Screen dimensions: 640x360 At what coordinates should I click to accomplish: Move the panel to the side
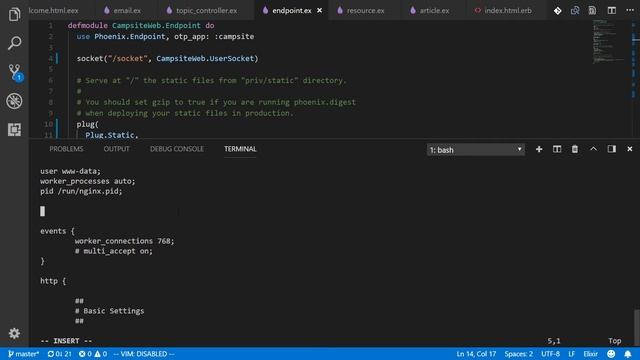pyautogui.click(x=611, y=149)
